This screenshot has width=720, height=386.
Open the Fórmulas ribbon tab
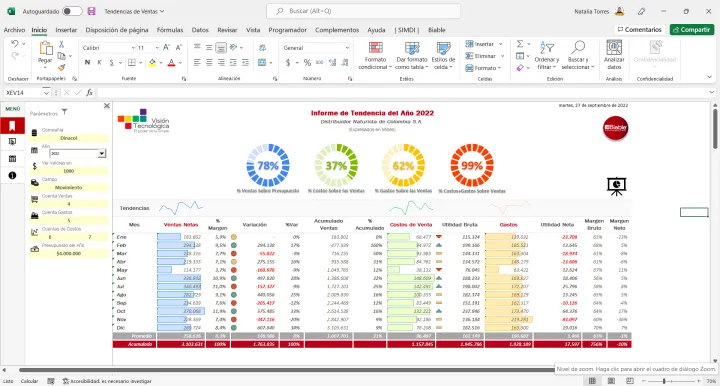pyautogui.click(x=170, y=30)
